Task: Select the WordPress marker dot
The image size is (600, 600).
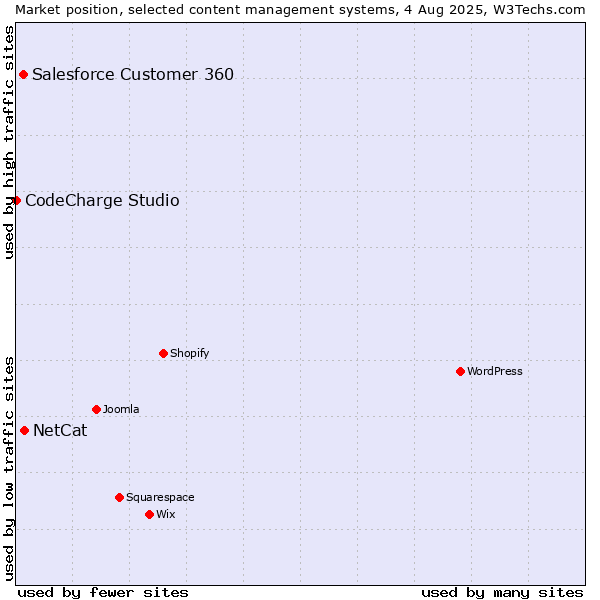Action: (x=461, y=372)
